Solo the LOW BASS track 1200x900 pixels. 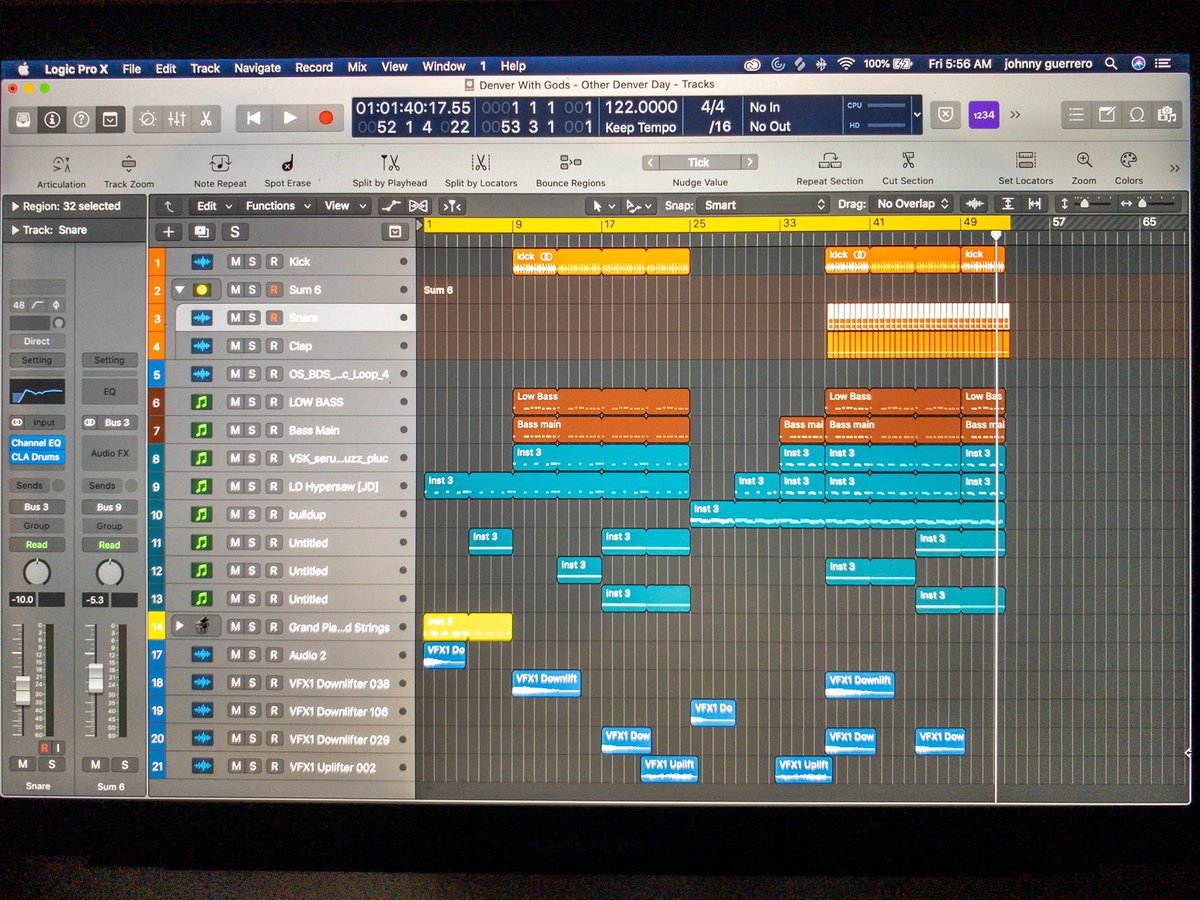click(253, 401)
